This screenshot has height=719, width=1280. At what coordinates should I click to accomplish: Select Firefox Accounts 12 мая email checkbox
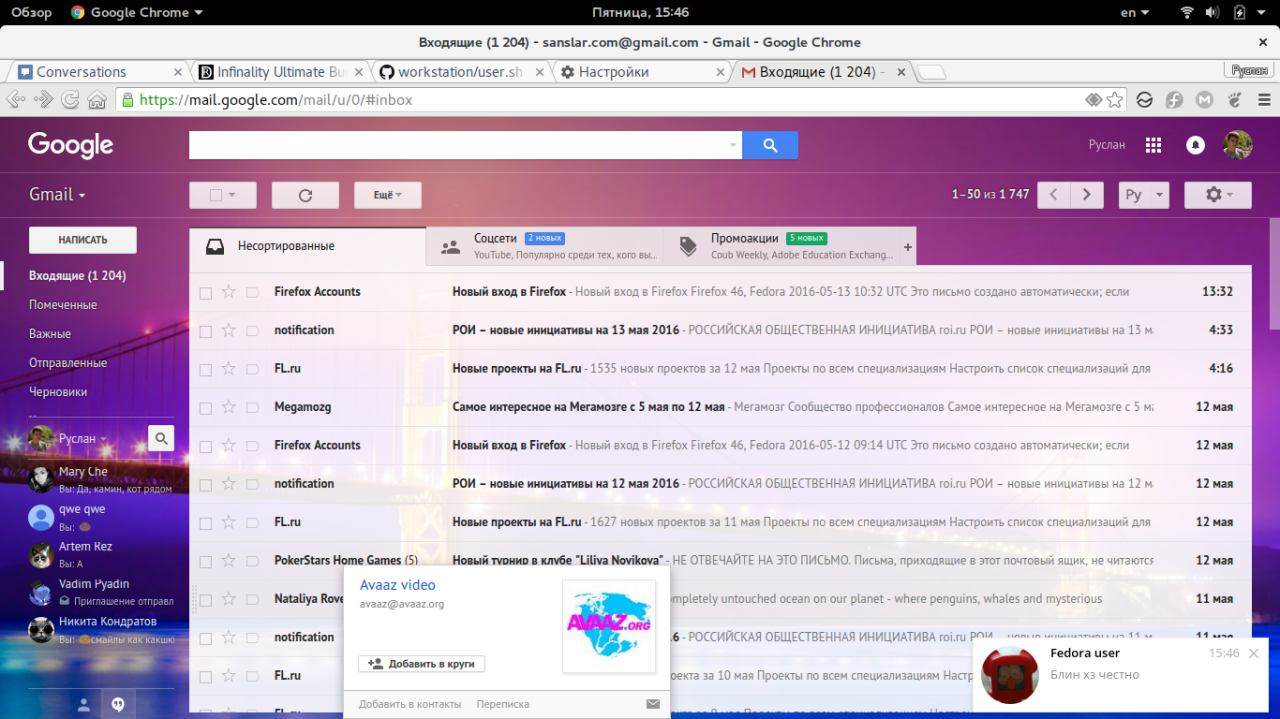205,446
